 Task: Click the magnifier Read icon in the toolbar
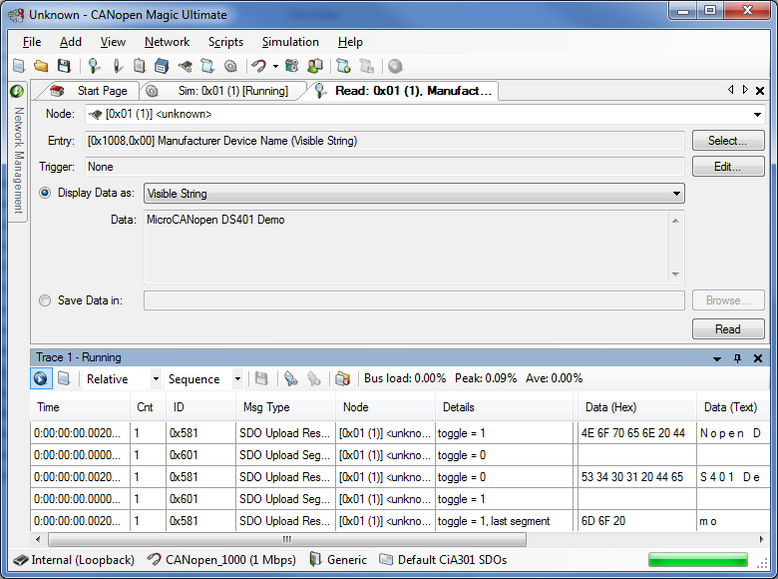click(94, 66)
